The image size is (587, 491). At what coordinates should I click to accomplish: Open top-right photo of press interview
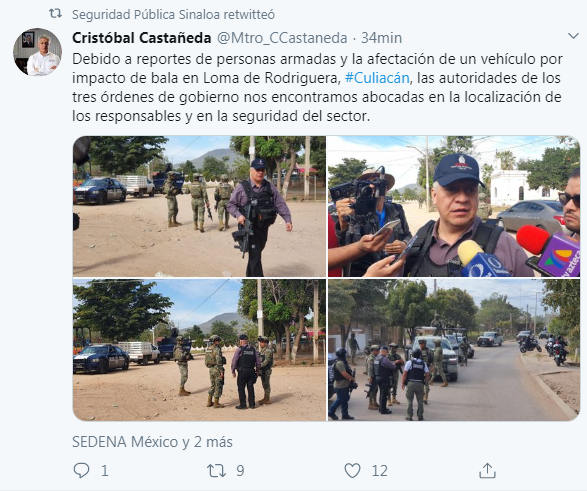pyautogui.click(x=454, y=206)
